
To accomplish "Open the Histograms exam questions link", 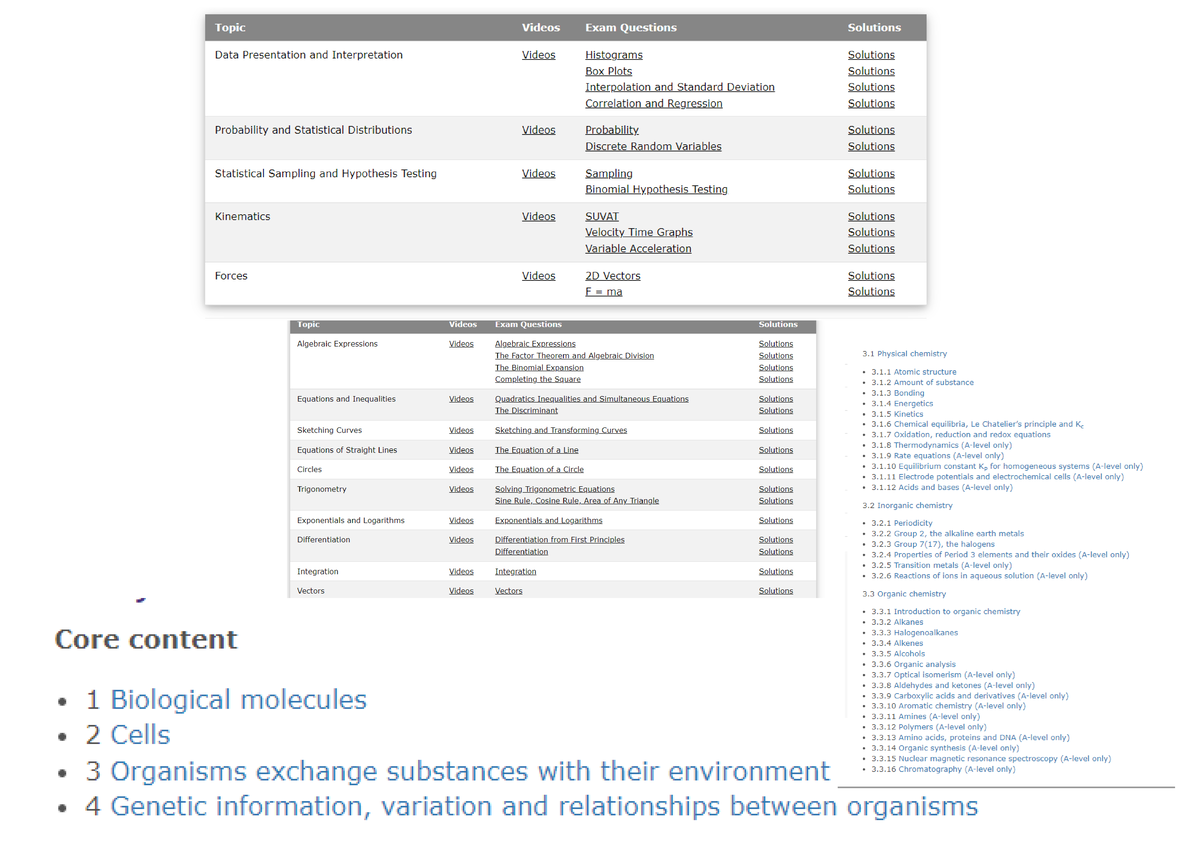I will point(614,55).
